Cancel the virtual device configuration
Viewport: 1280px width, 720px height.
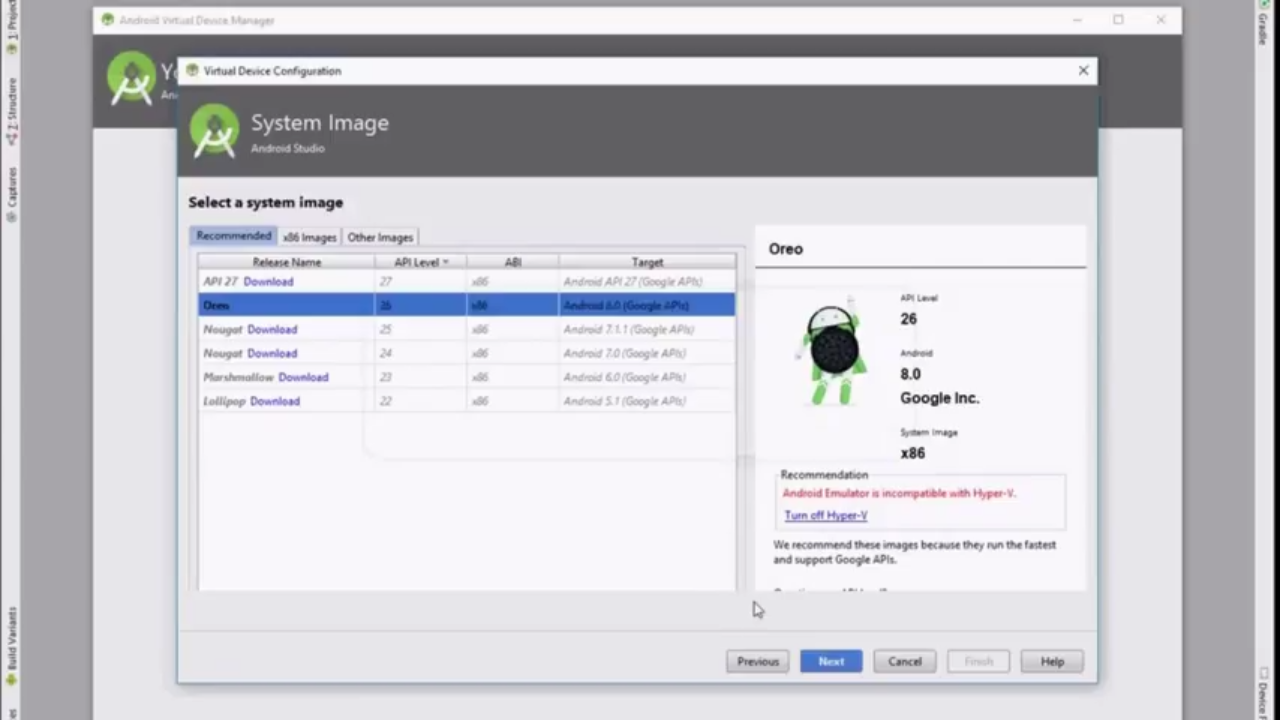pyautogui.click(x=905, y=661)
